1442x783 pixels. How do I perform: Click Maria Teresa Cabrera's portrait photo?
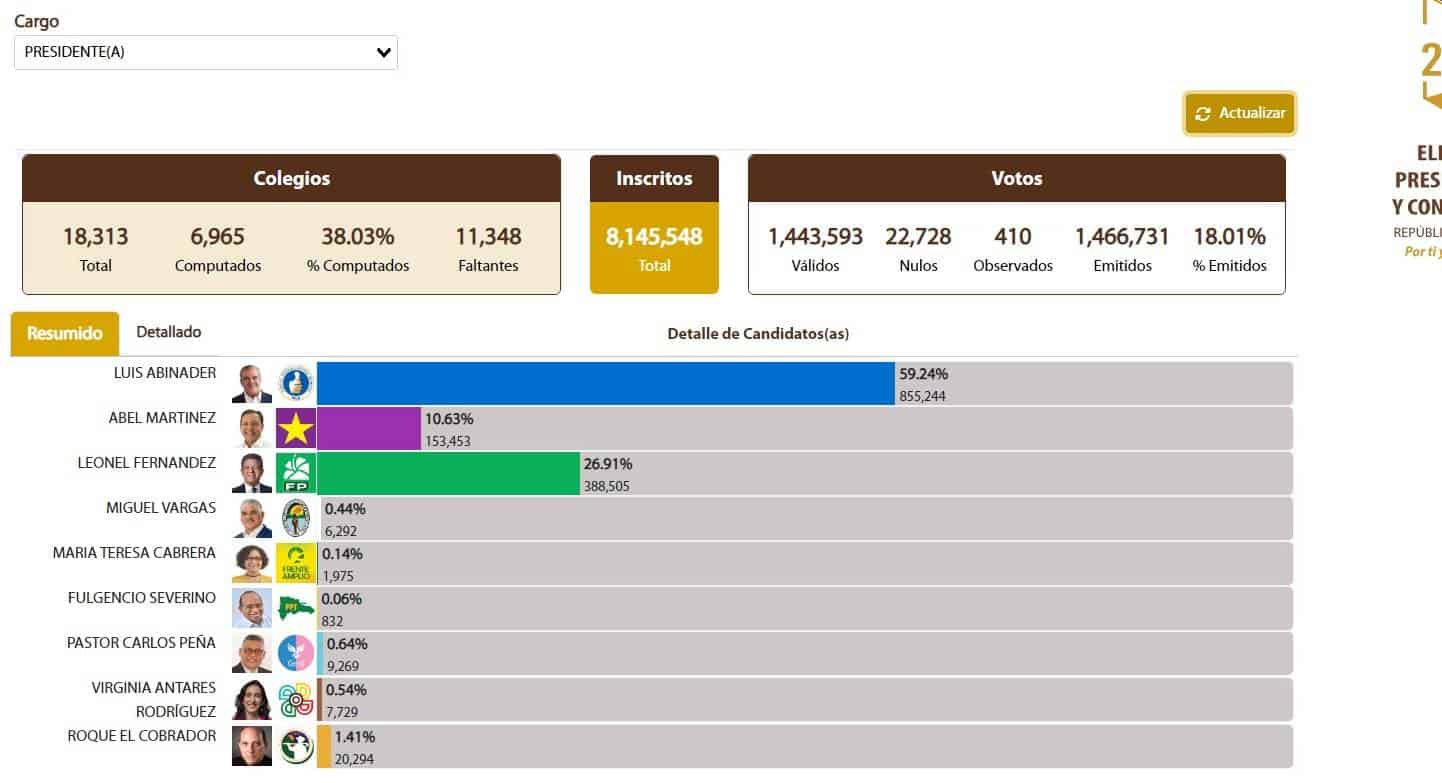pos(252,563)
